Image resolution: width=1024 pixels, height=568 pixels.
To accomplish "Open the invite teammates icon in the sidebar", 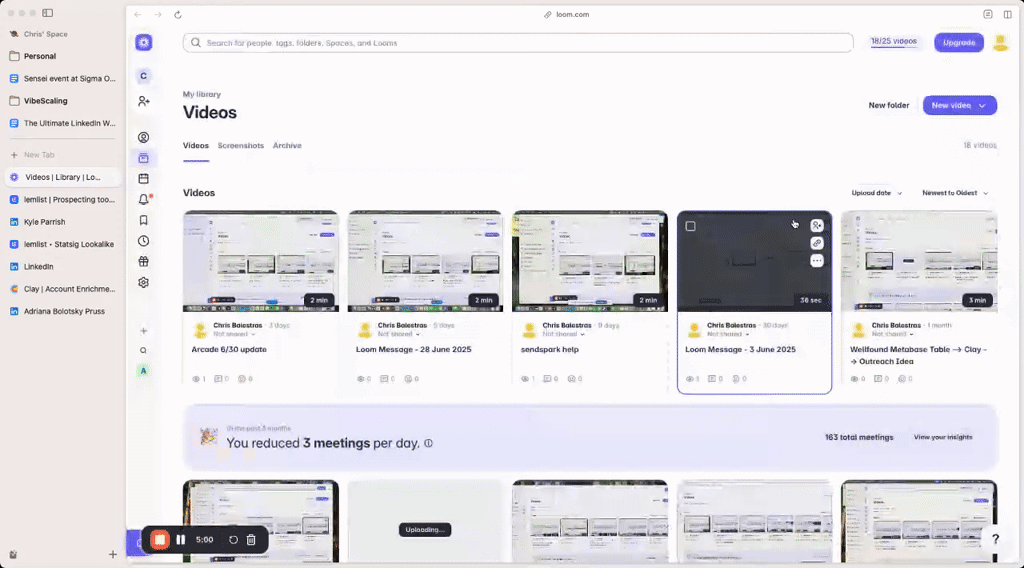I will (x=144, y=101).
